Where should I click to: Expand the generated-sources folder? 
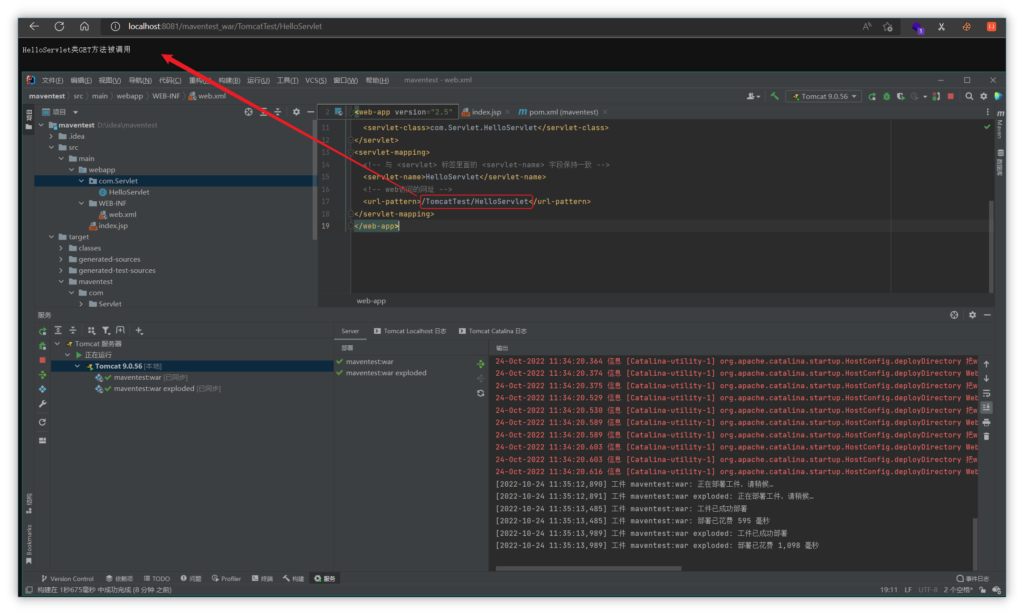click(61, 259)
